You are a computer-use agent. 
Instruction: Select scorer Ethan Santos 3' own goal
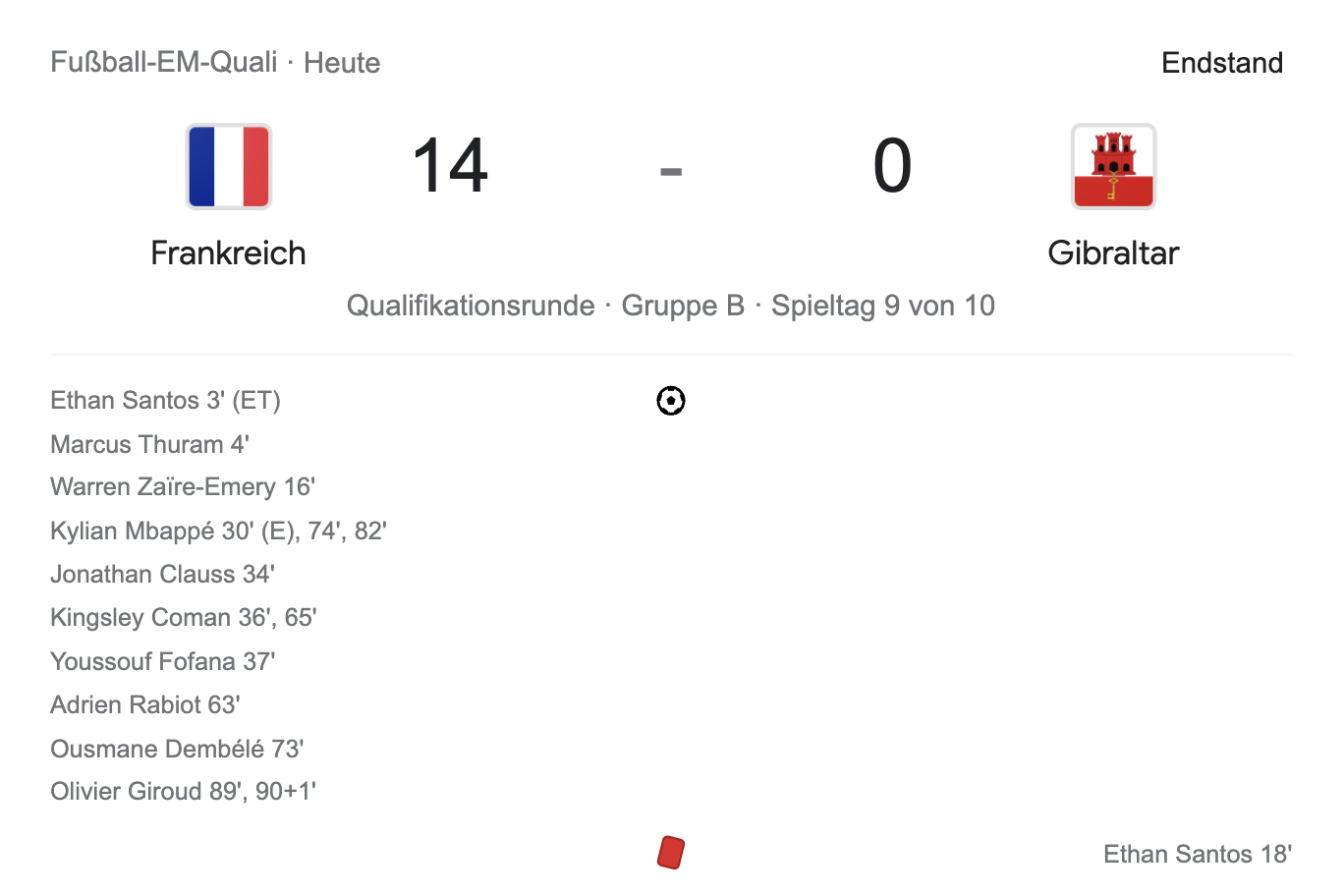[165, 401]
